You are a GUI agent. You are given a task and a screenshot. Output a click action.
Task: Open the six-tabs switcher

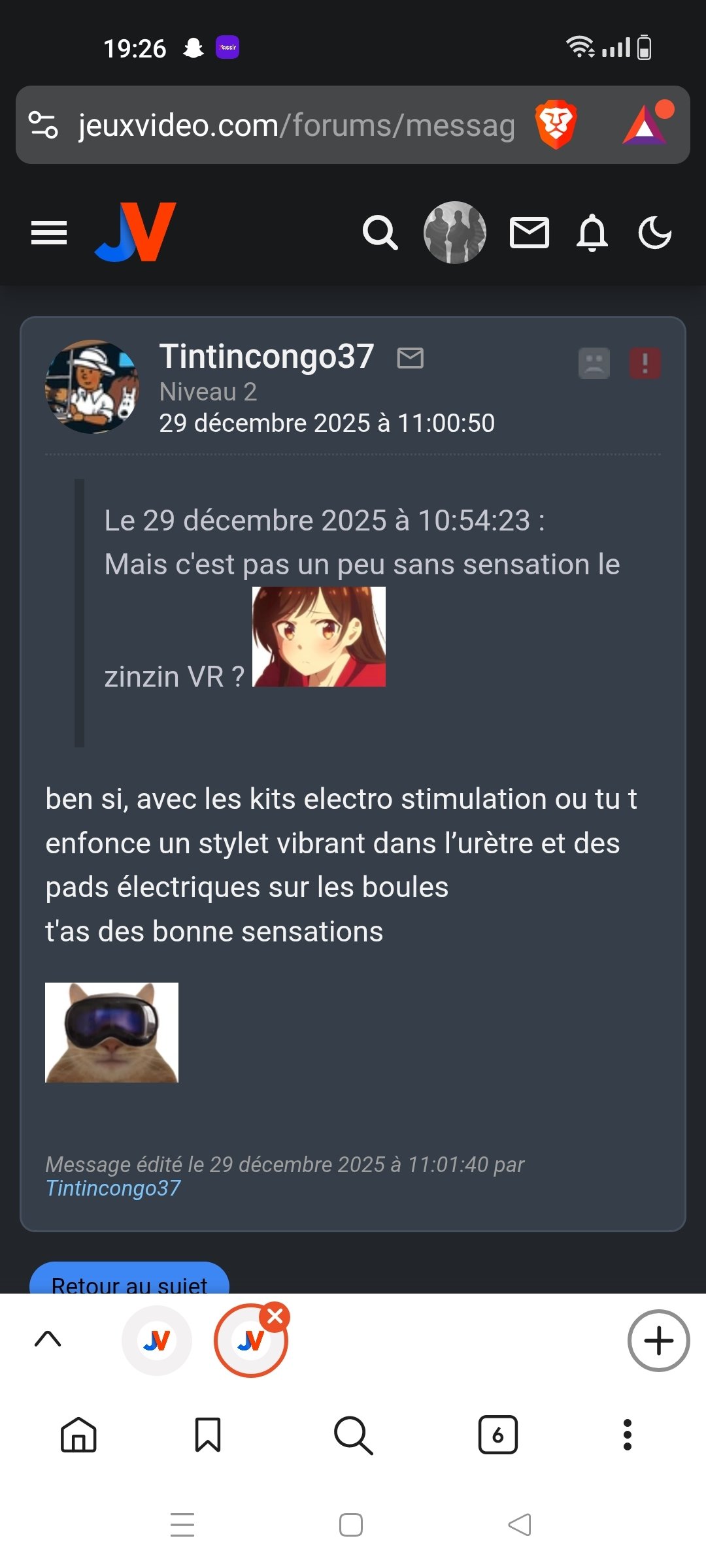497,1435
